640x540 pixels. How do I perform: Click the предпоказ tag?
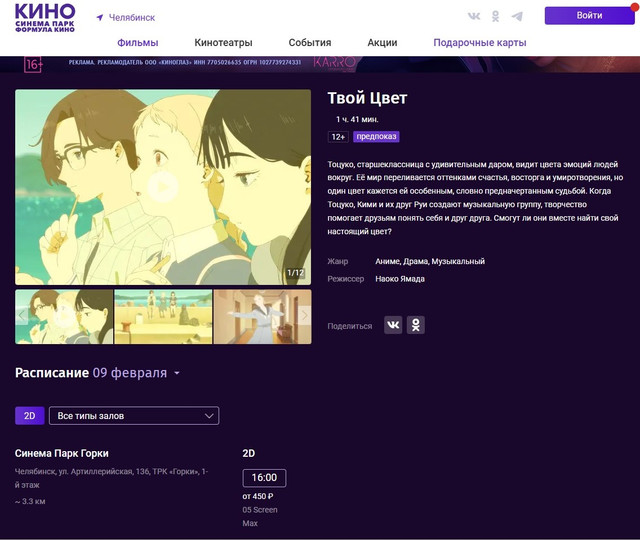[x=376, y=137]
